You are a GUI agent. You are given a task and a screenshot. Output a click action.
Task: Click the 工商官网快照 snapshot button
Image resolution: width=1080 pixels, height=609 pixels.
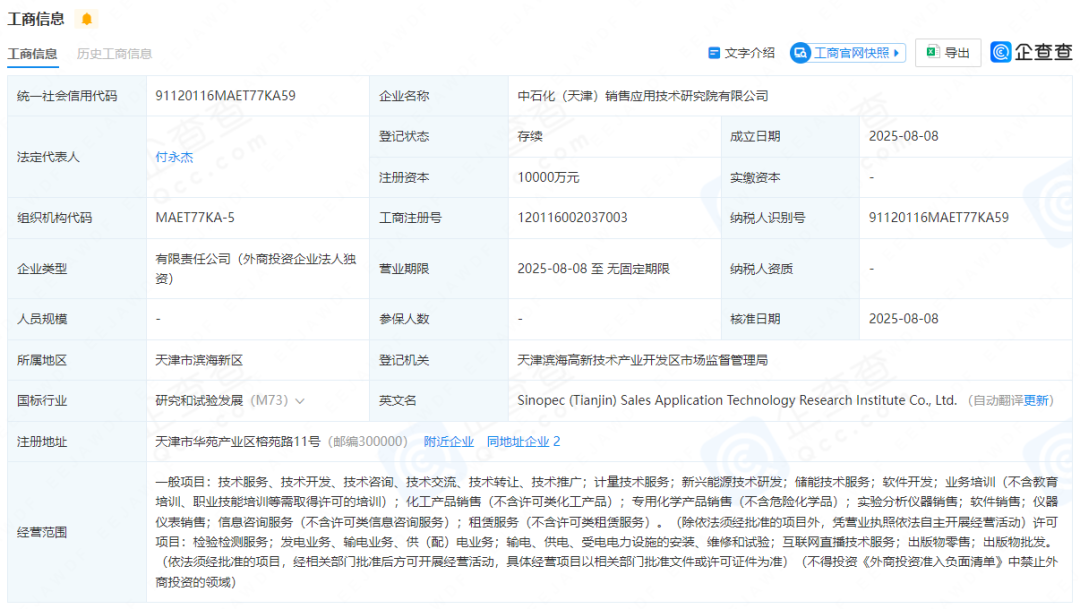click(847, 53)
